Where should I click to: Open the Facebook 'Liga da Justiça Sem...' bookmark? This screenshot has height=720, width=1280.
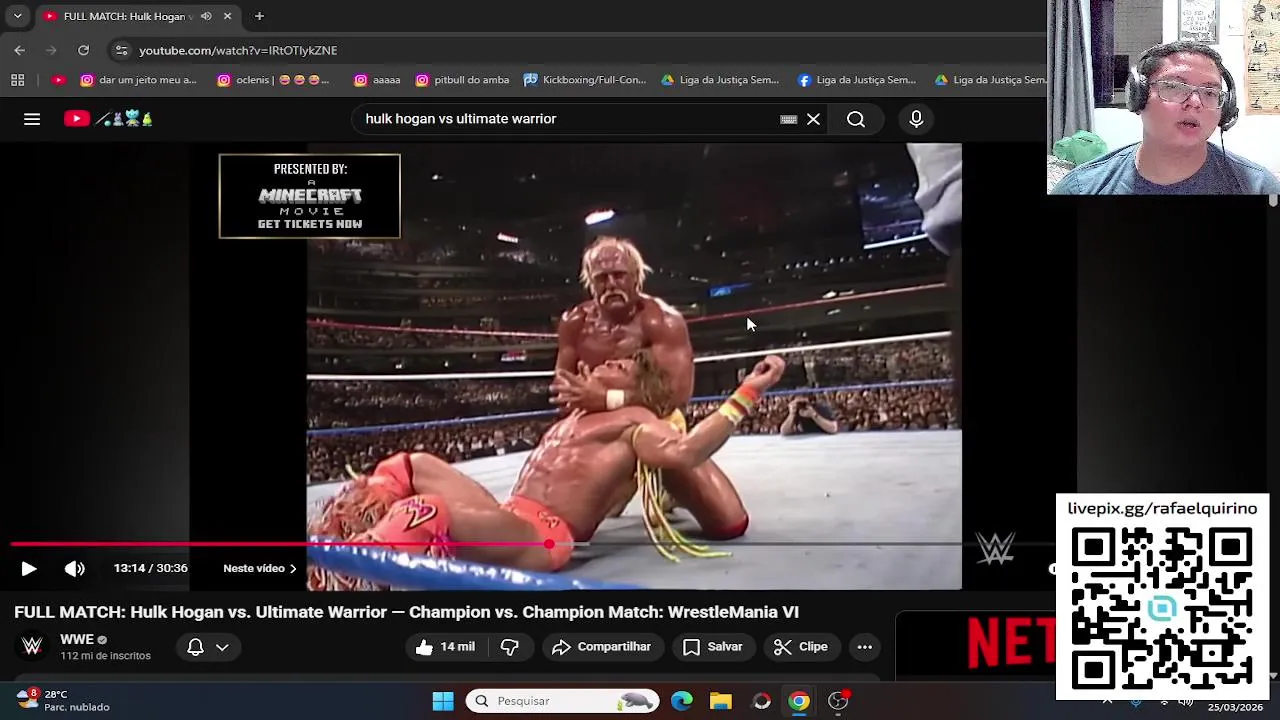(856, 80)
